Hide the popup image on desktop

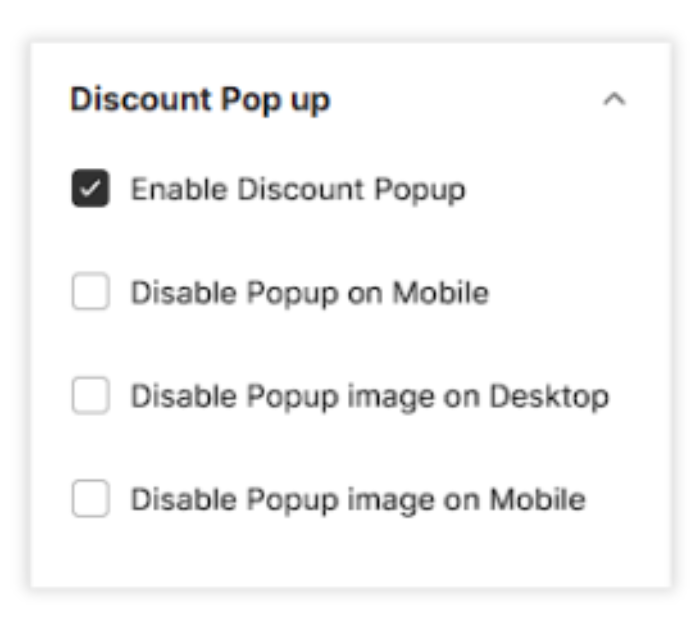pyautogui.click(x=90, y=396)
